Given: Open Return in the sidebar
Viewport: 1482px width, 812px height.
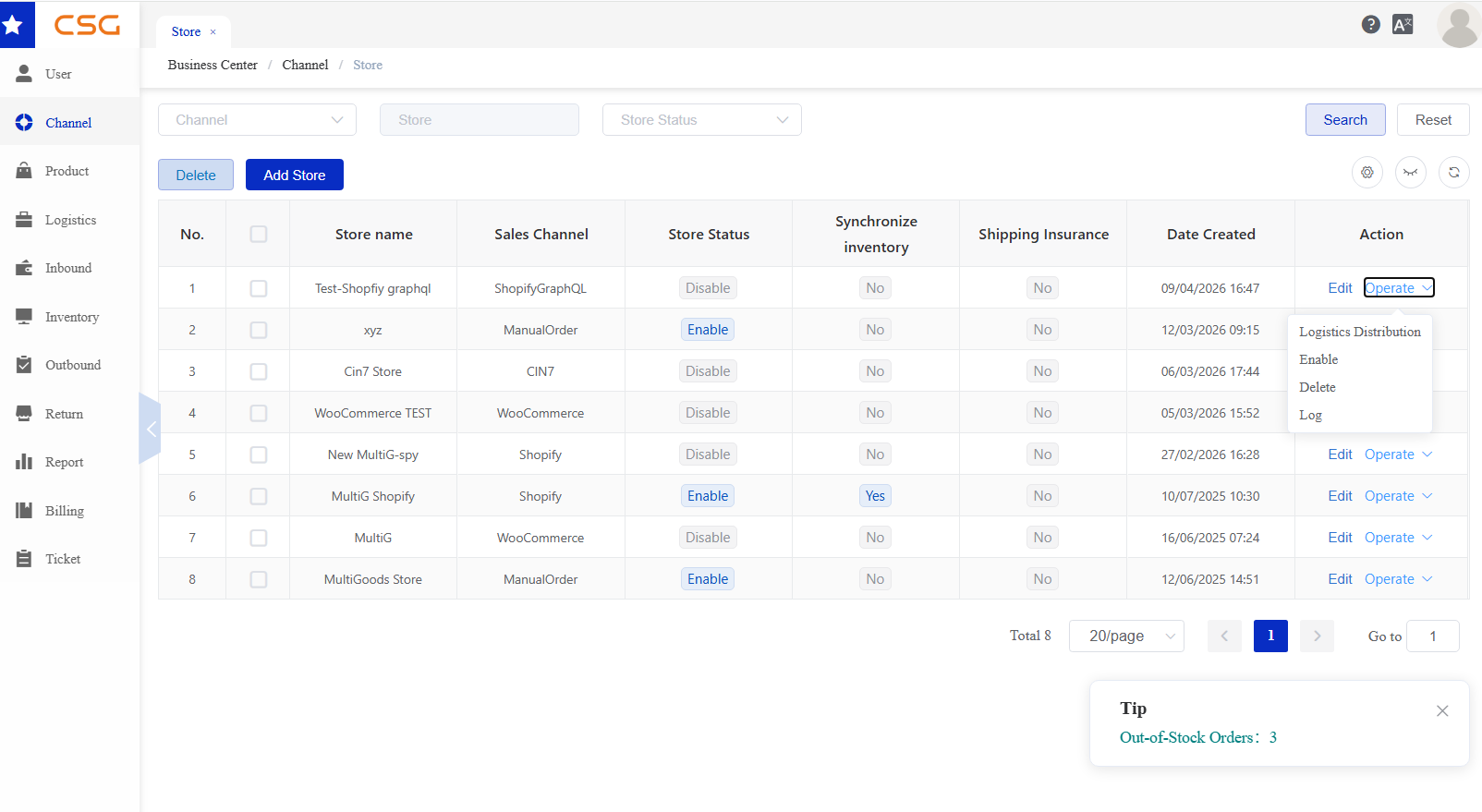Looking at the screenshot, I should (x=70, y=414).
